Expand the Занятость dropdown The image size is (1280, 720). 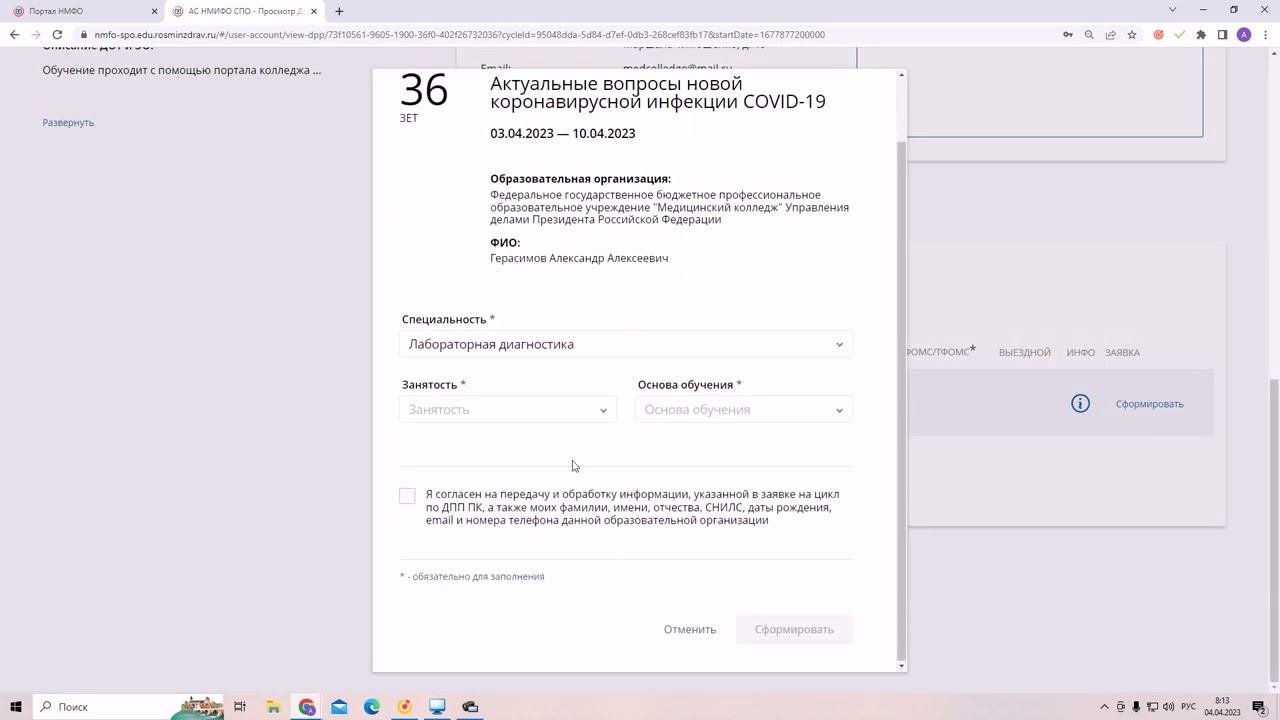[x=508, y=410]
